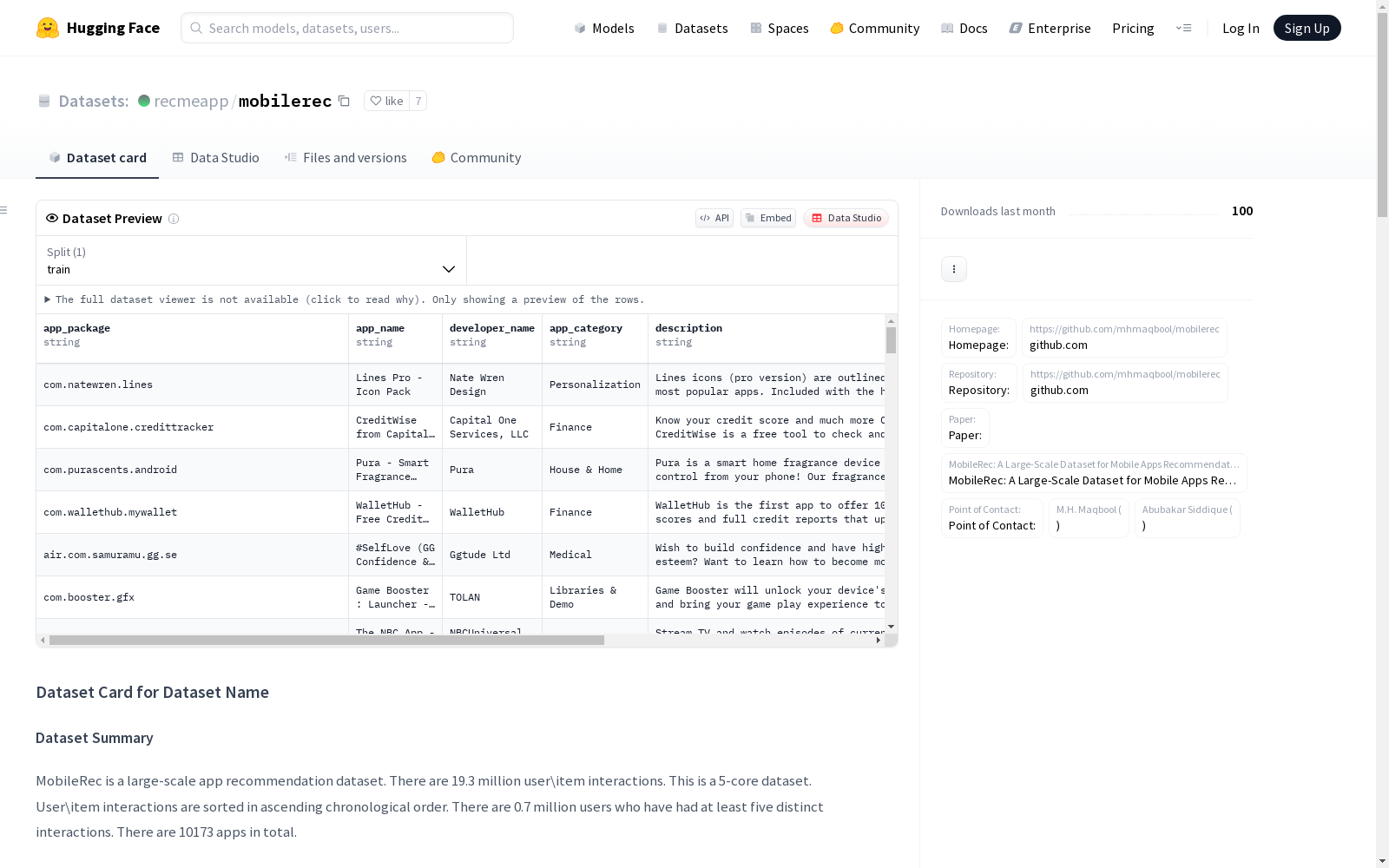Click the Sign Up button

click(1307, 28)
